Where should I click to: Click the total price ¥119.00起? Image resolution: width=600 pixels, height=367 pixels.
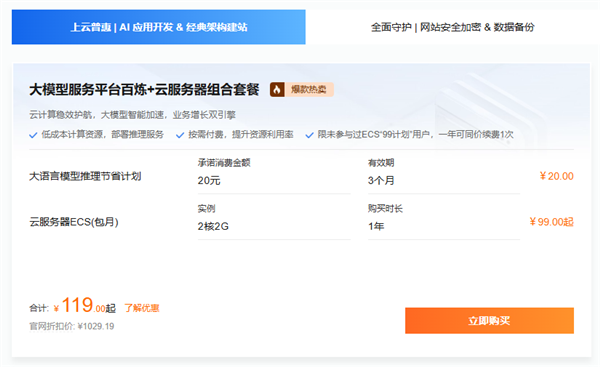point(85,305)
